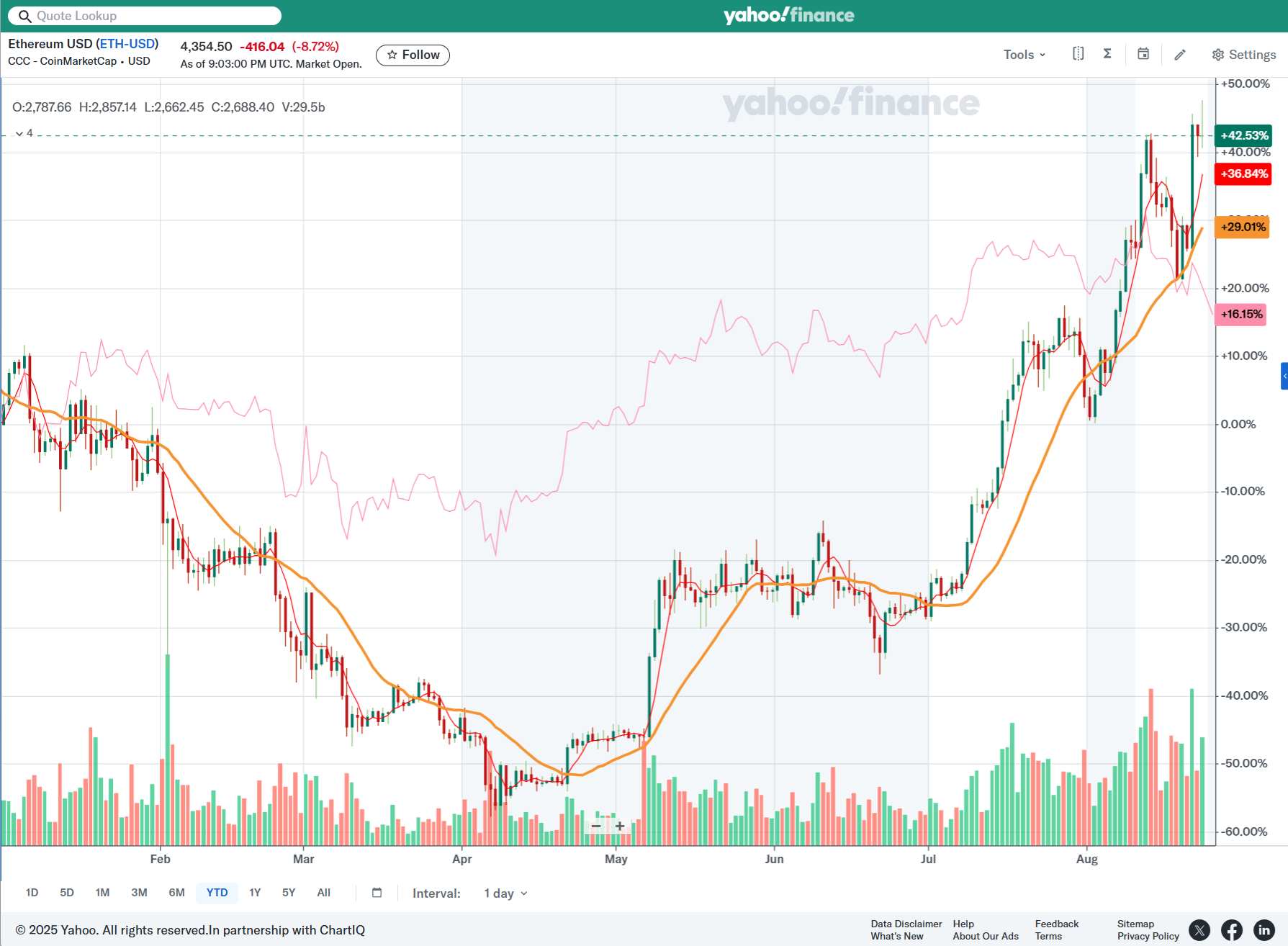This screenshot has height=946, width=1288.
Task: Open the 1 day interval dropdown
Action: (x=506, y=893)
